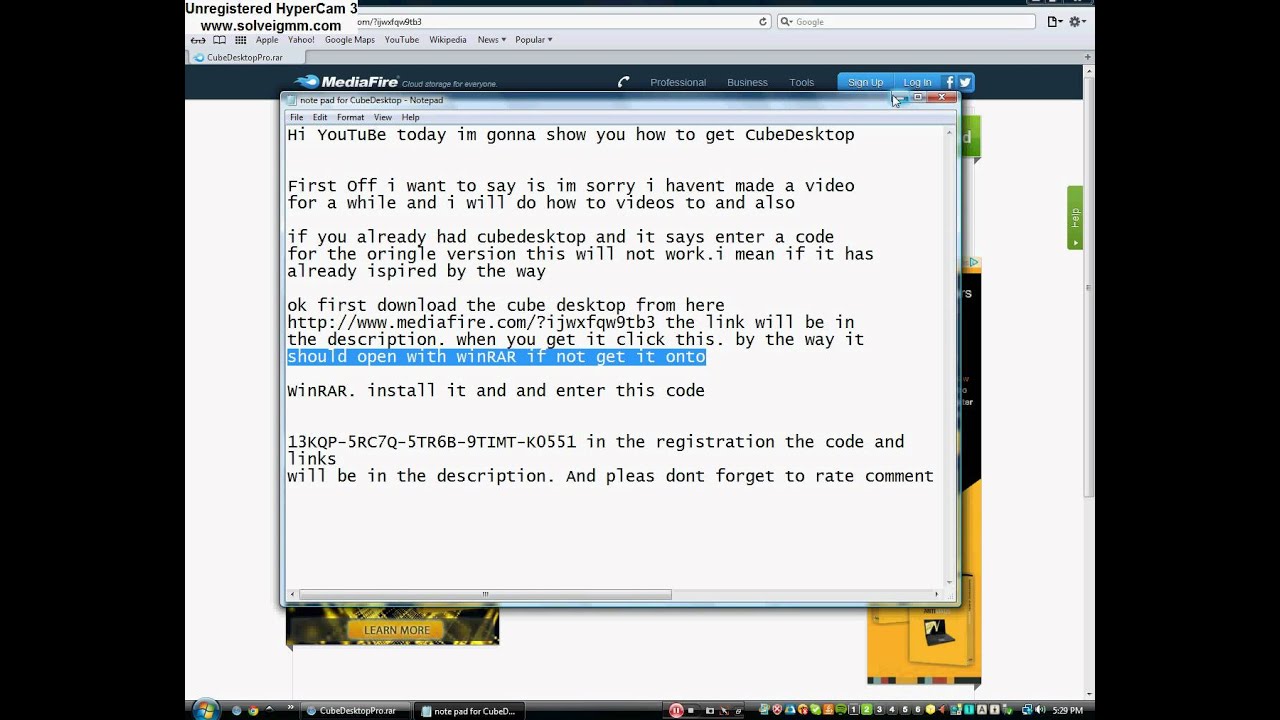Open the Notepad View menu
1280x720 pixels.
[383, 117]
